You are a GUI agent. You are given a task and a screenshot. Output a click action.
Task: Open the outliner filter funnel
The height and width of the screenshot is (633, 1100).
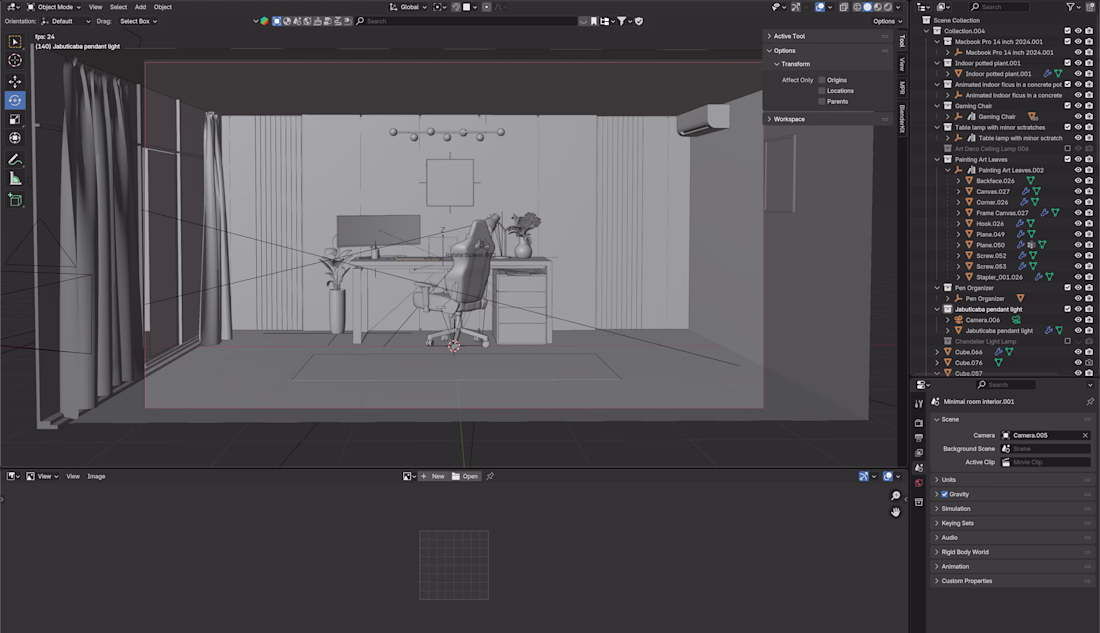click(x=1071, y=7)
